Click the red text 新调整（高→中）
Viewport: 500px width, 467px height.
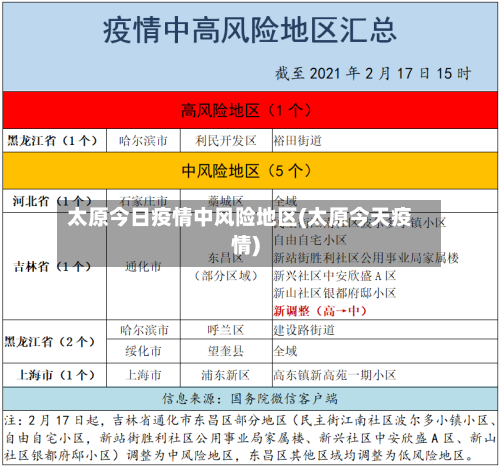pyautogui.click(x=320, y=311)
